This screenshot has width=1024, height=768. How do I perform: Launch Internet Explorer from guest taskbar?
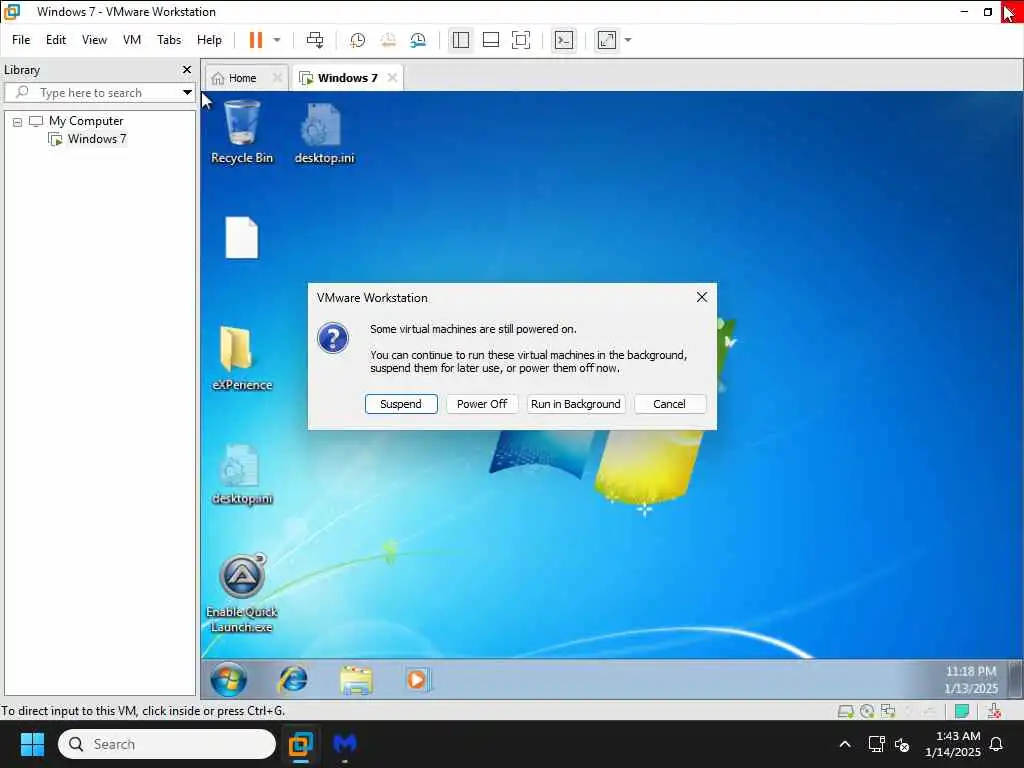click(293, 679)
